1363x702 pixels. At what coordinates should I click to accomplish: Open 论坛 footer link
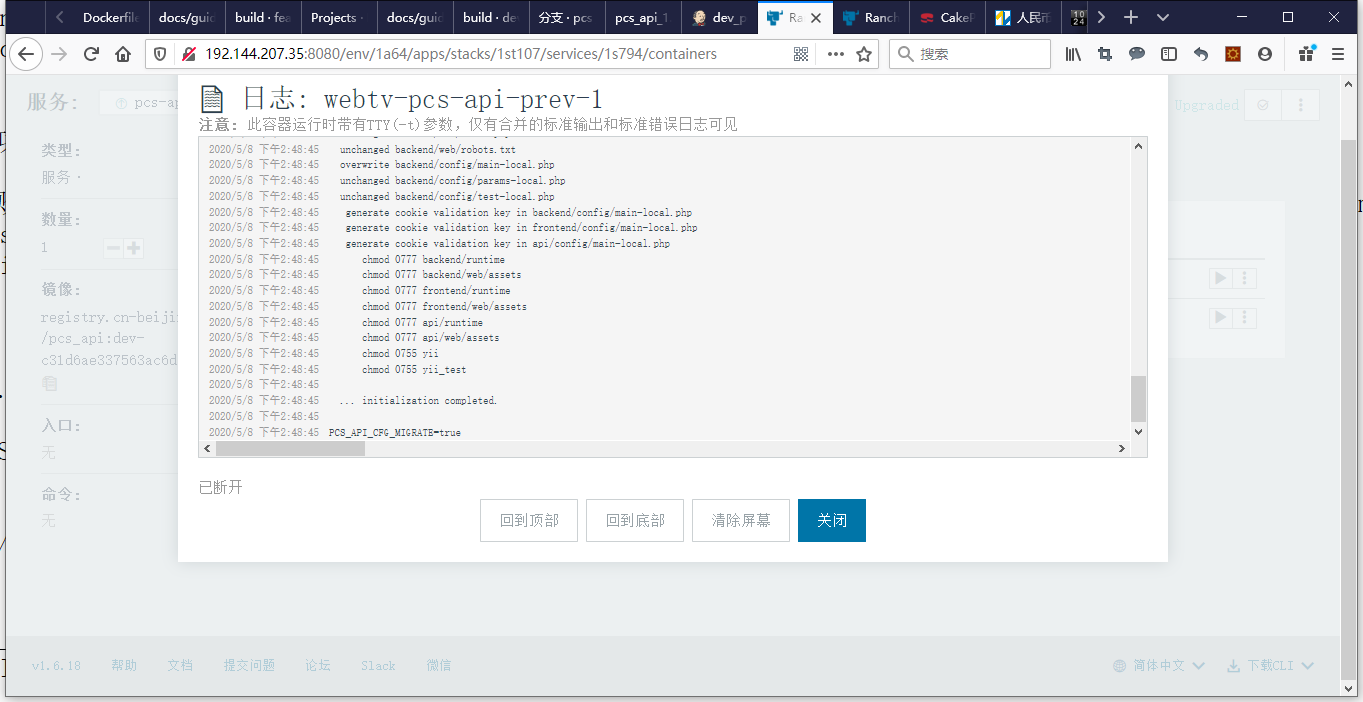point(318,665)
